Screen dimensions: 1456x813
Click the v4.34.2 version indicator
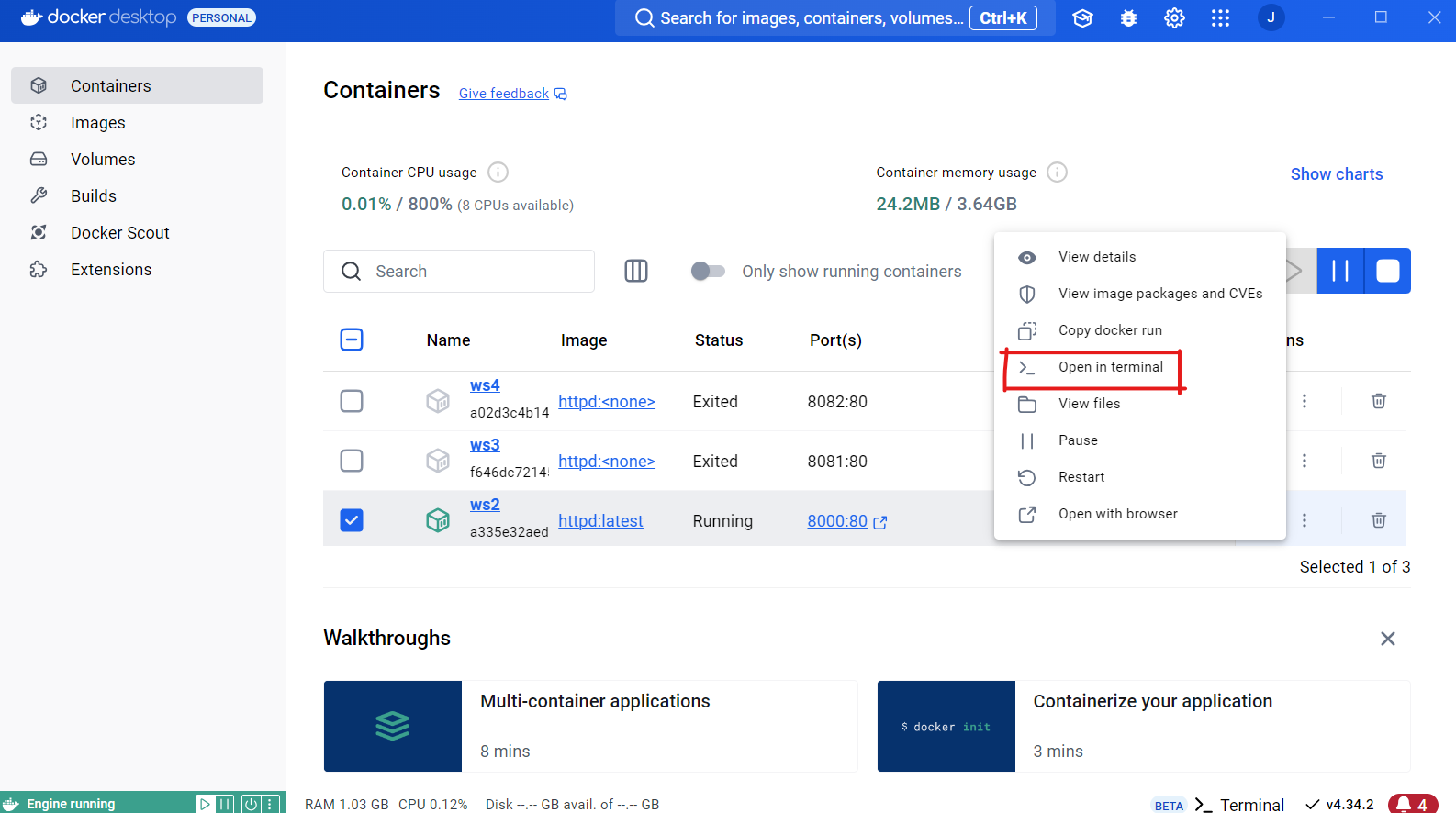[x=1340, y=805]
